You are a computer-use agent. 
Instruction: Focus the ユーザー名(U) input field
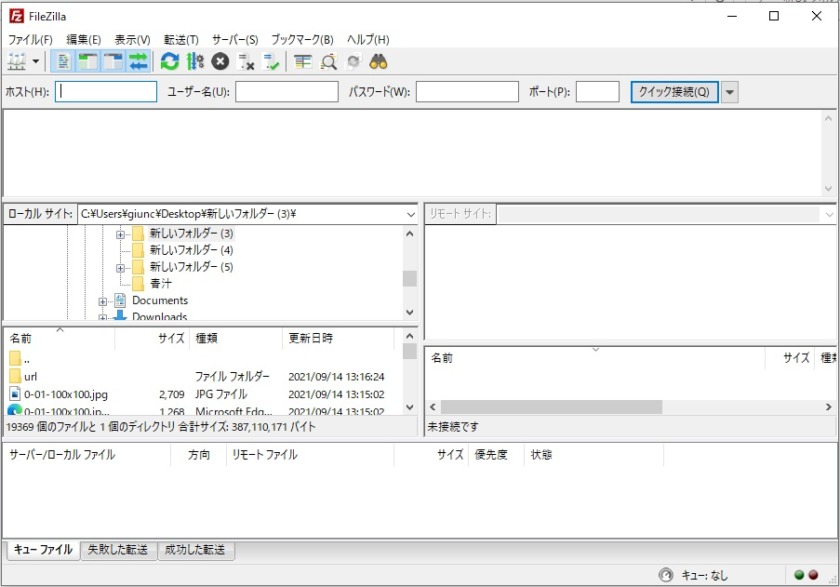287,92
